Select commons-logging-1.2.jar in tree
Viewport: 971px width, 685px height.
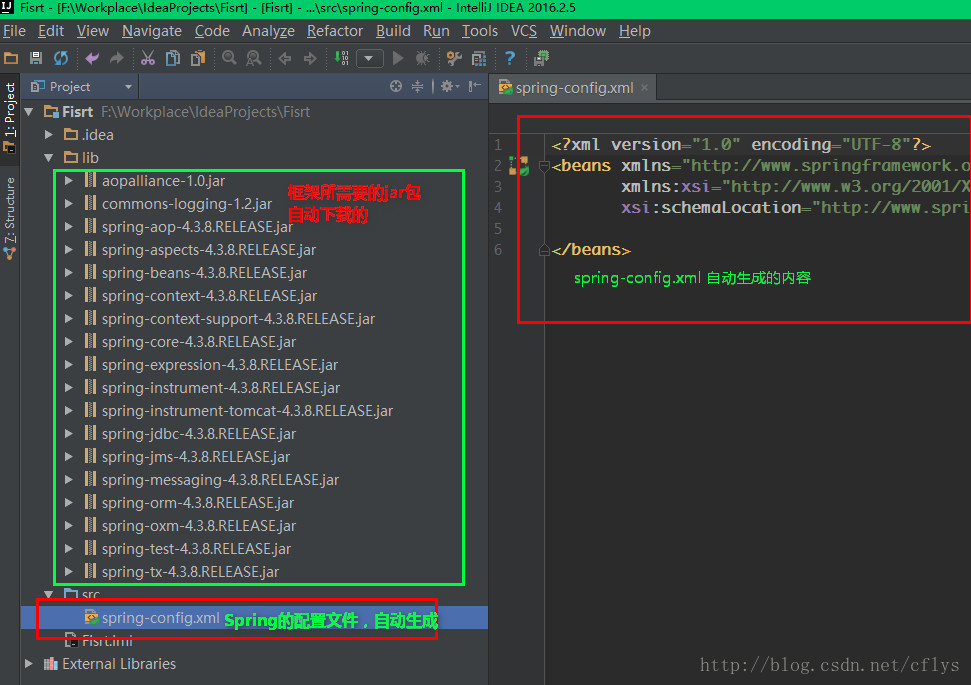point(187,204)
